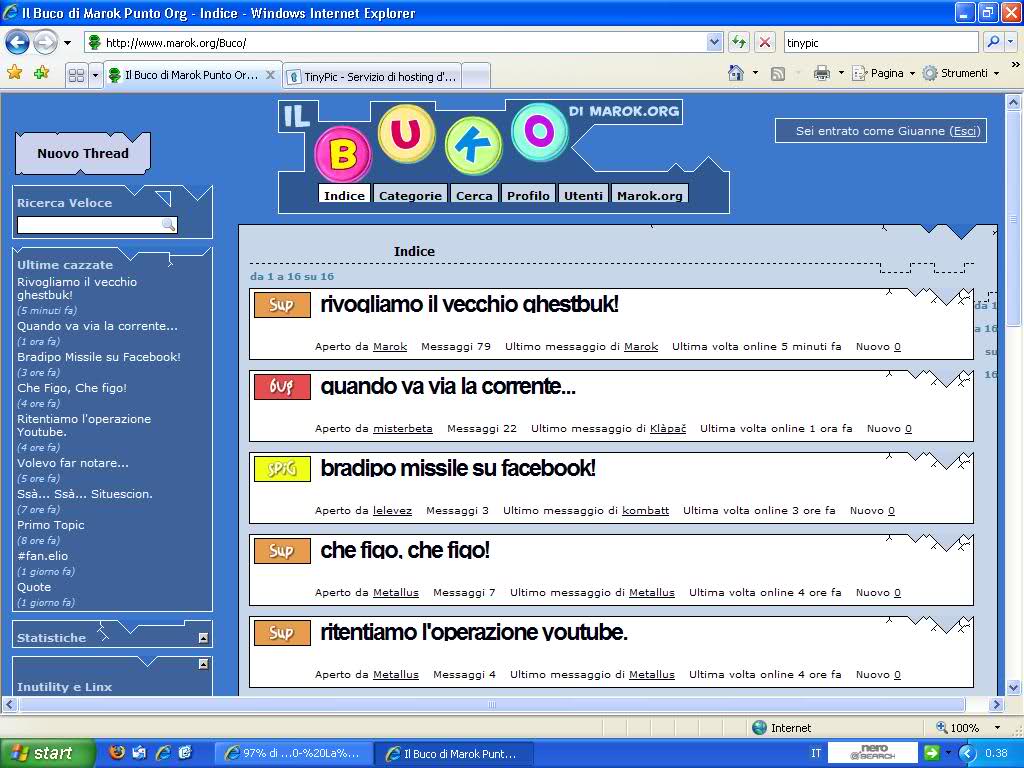Click the browser Back arrow button
The height and width of the screenshot is (768, 1024).
coord(18,43)
